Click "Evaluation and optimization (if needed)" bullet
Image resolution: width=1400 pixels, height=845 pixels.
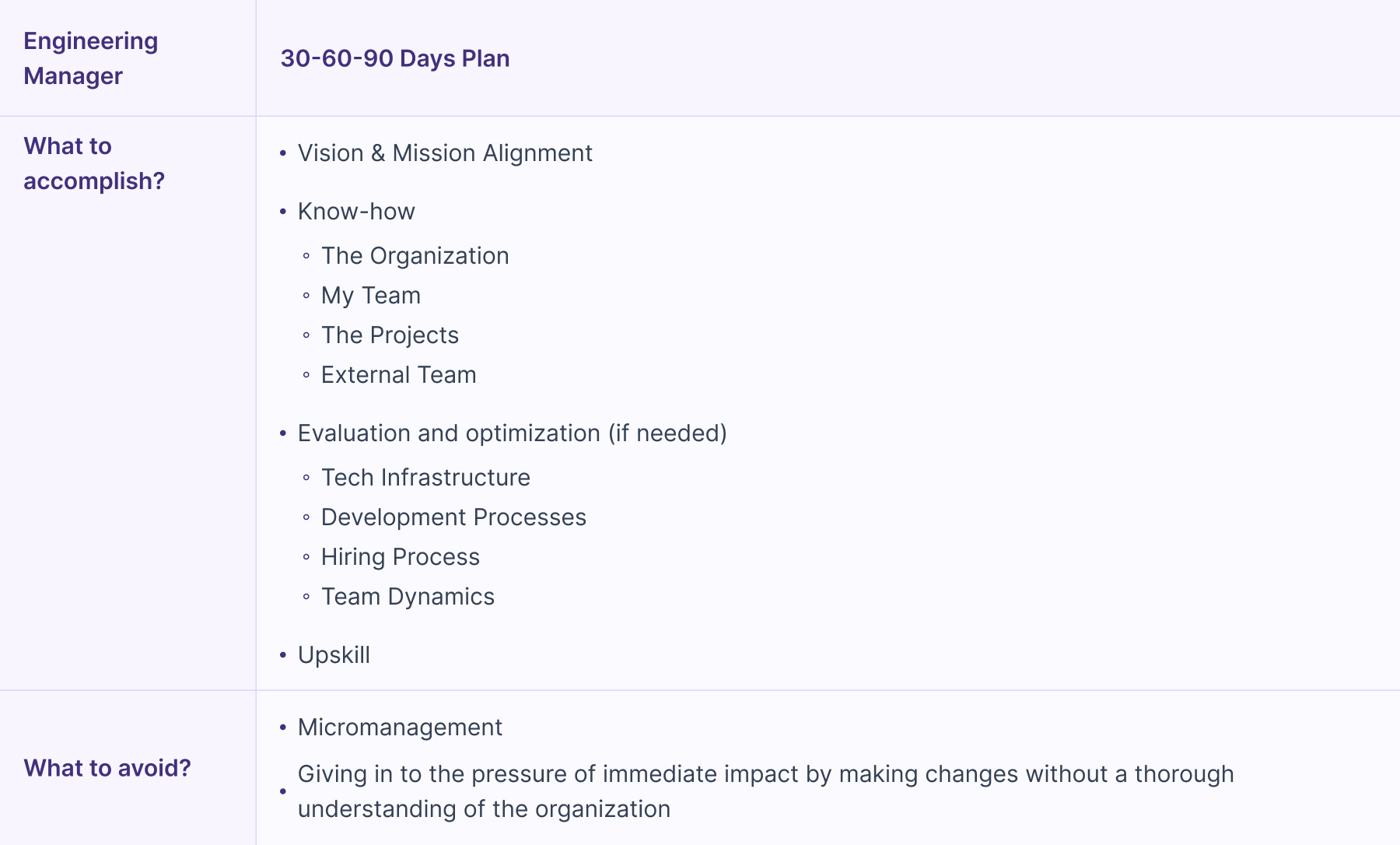coord(512,433)
